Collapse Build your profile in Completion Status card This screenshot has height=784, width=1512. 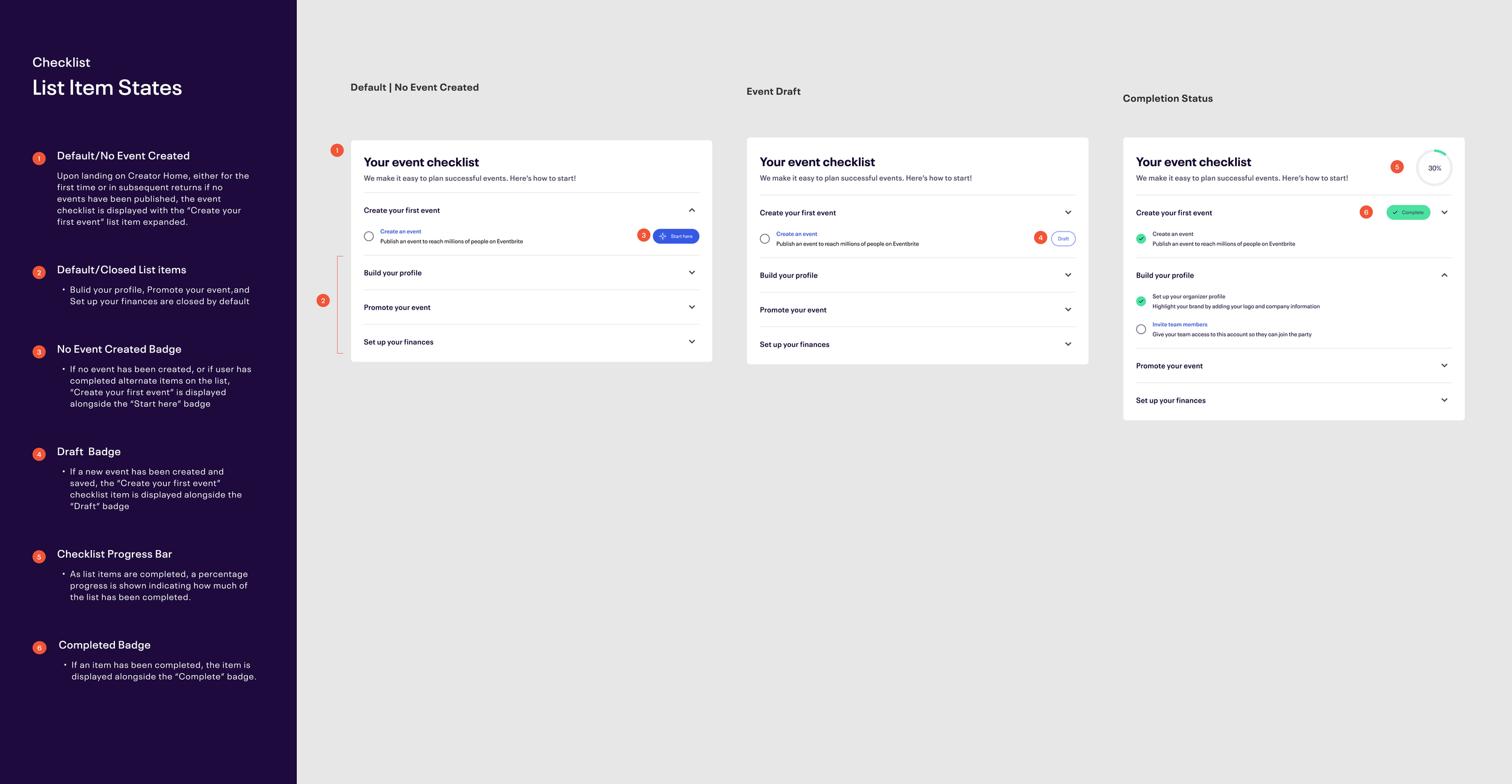pos(1444,275)
